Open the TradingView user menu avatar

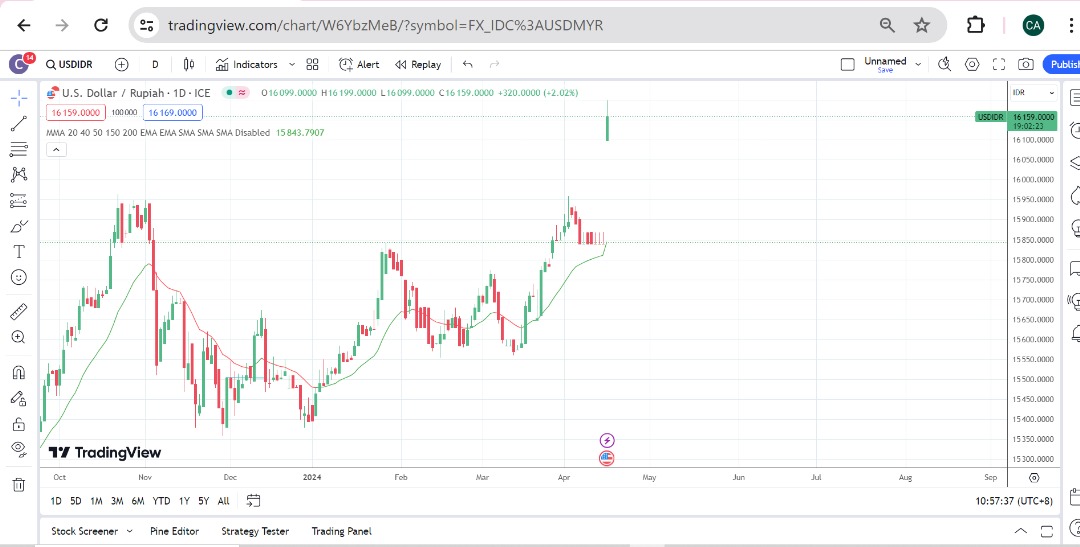(x=19, y=64)
